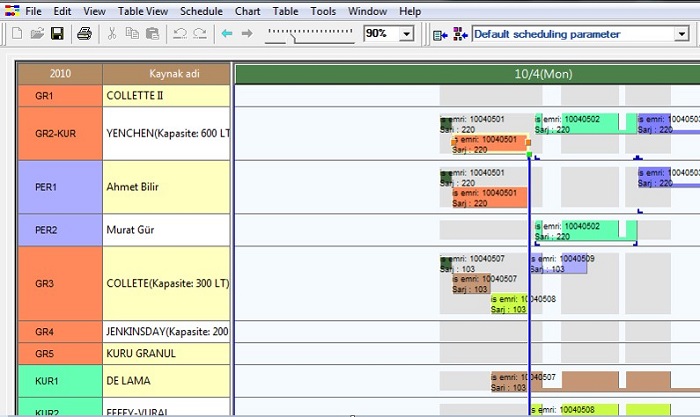The image size is (700, 417).
Task: Click the blue back arrow icon
Action: point(227,33)
